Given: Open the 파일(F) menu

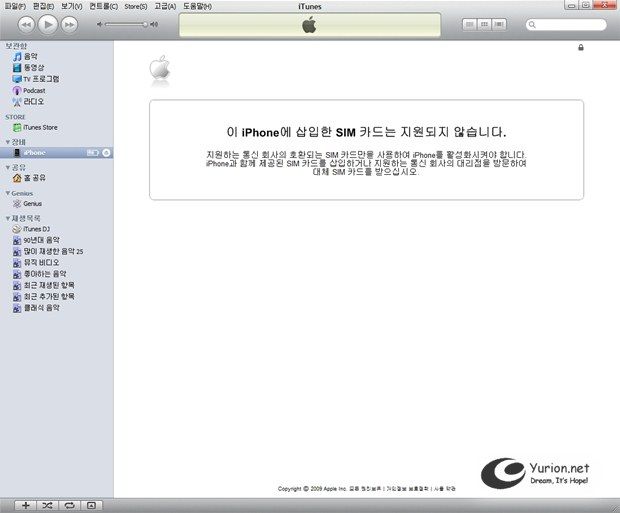Looking at the screenshot, I should tap(15, 6).
